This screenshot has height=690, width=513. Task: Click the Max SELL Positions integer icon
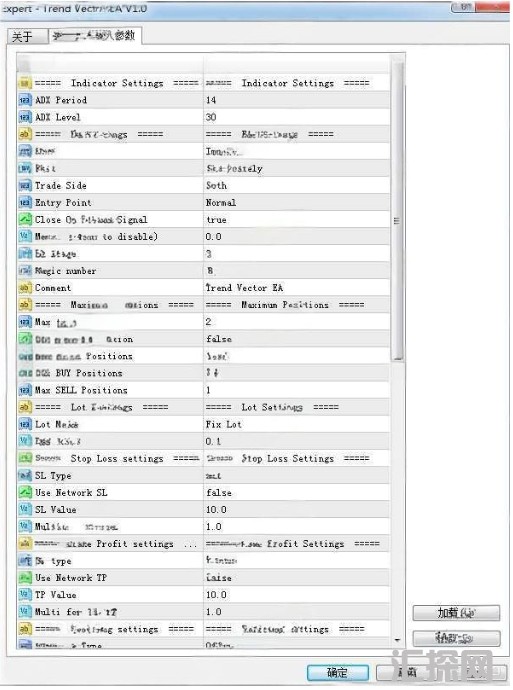coord(25,390)
